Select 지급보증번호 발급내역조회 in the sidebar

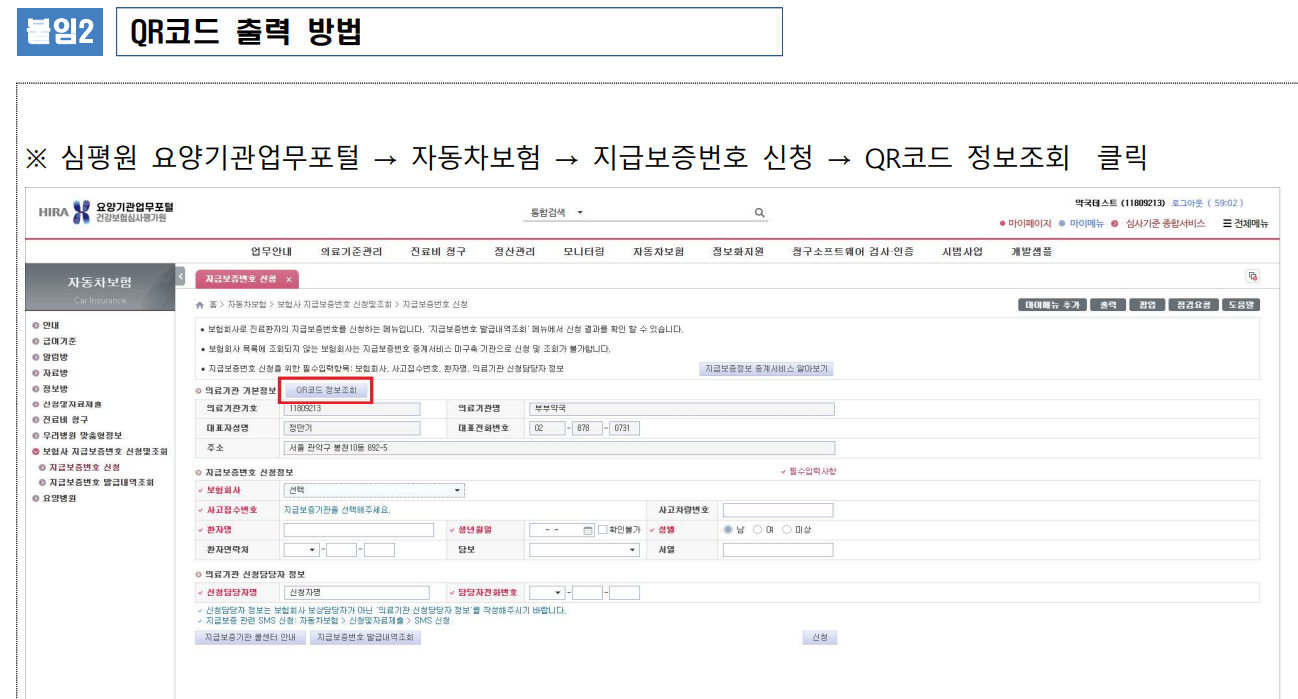click(102, 482)
